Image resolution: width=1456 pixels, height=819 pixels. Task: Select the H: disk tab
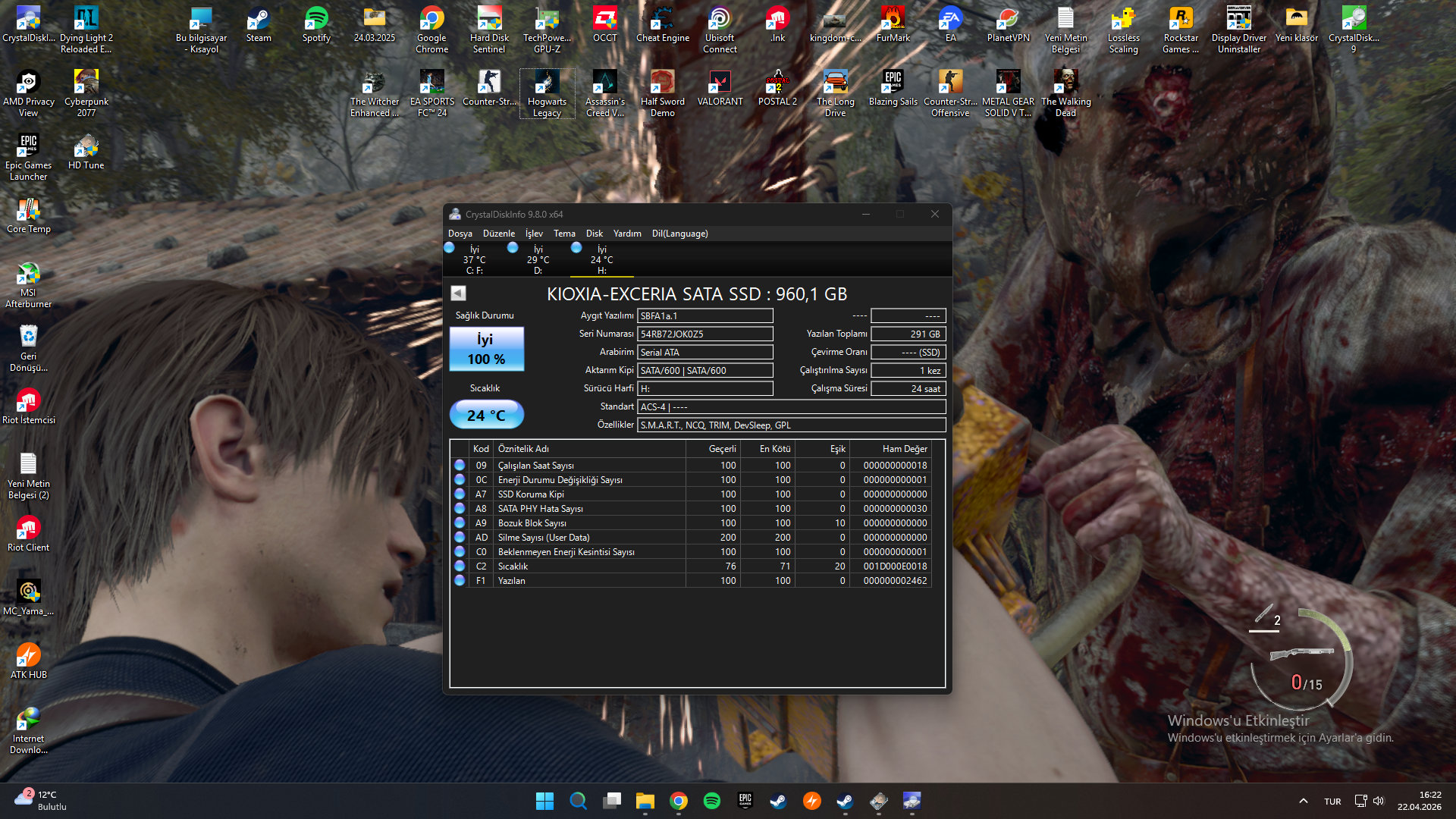coord(601,259)
